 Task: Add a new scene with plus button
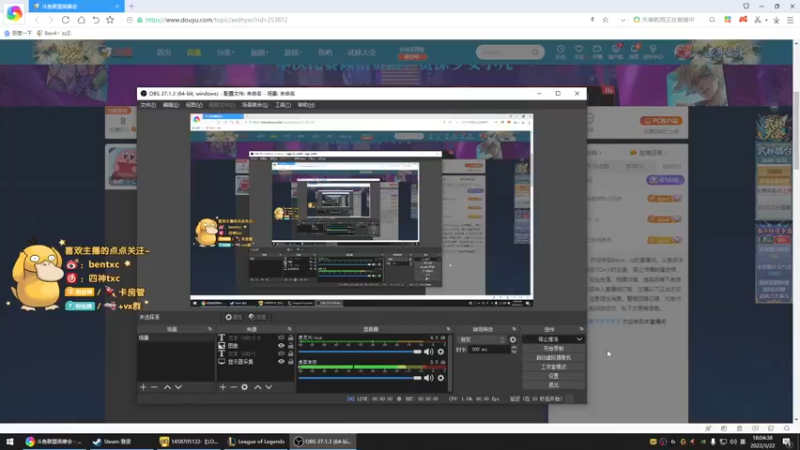[x=143, y=387]
